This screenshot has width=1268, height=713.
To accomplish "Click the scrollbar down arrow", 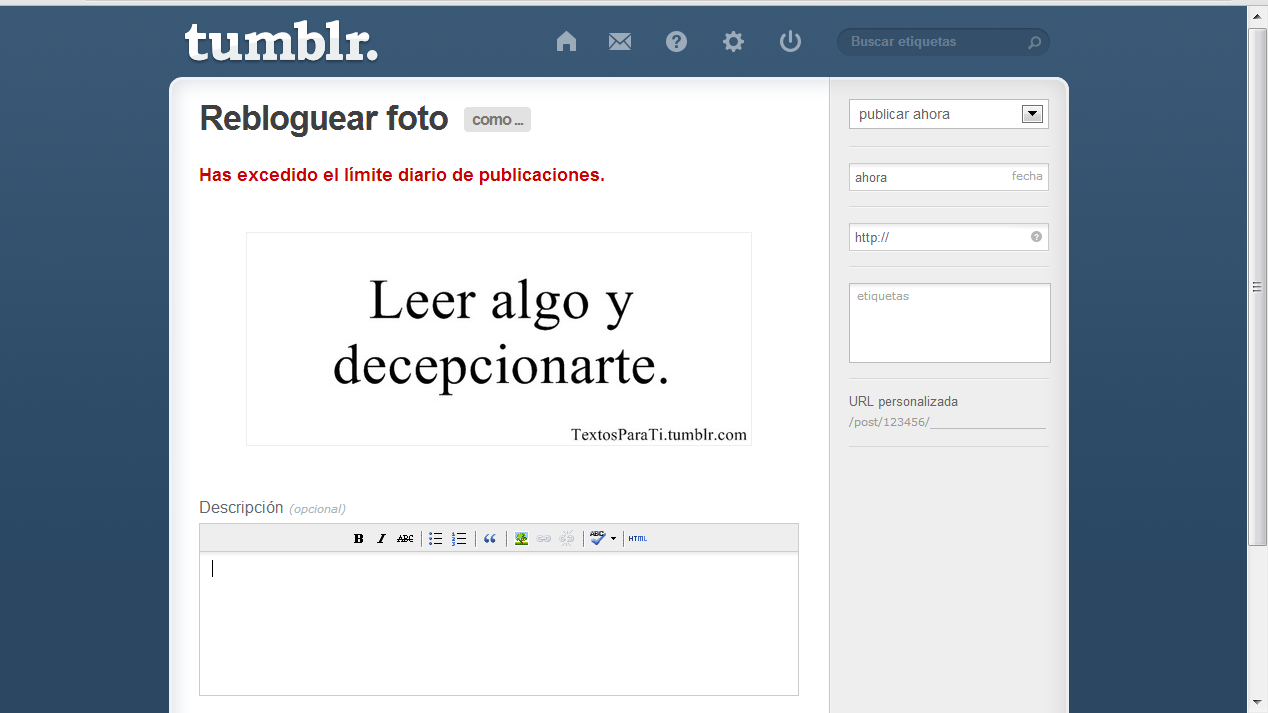I will pos(1258,703).
